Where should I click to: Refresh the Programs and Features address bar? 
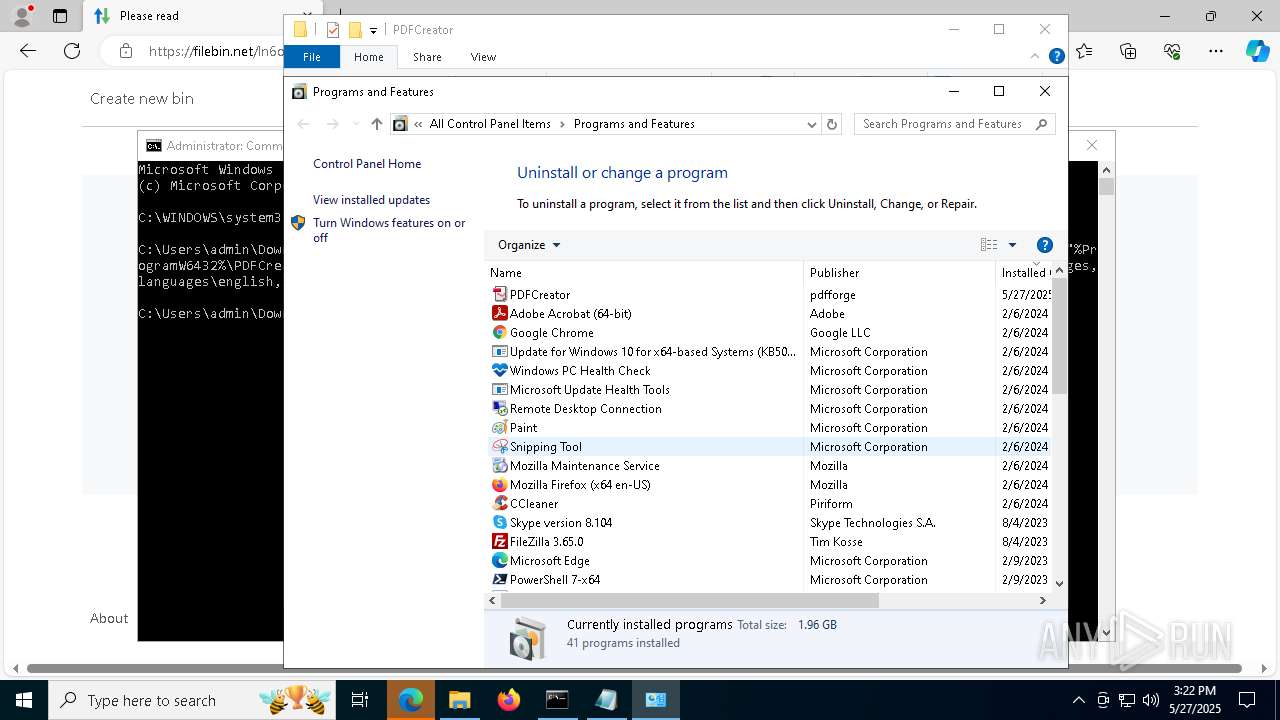(832, 124)
